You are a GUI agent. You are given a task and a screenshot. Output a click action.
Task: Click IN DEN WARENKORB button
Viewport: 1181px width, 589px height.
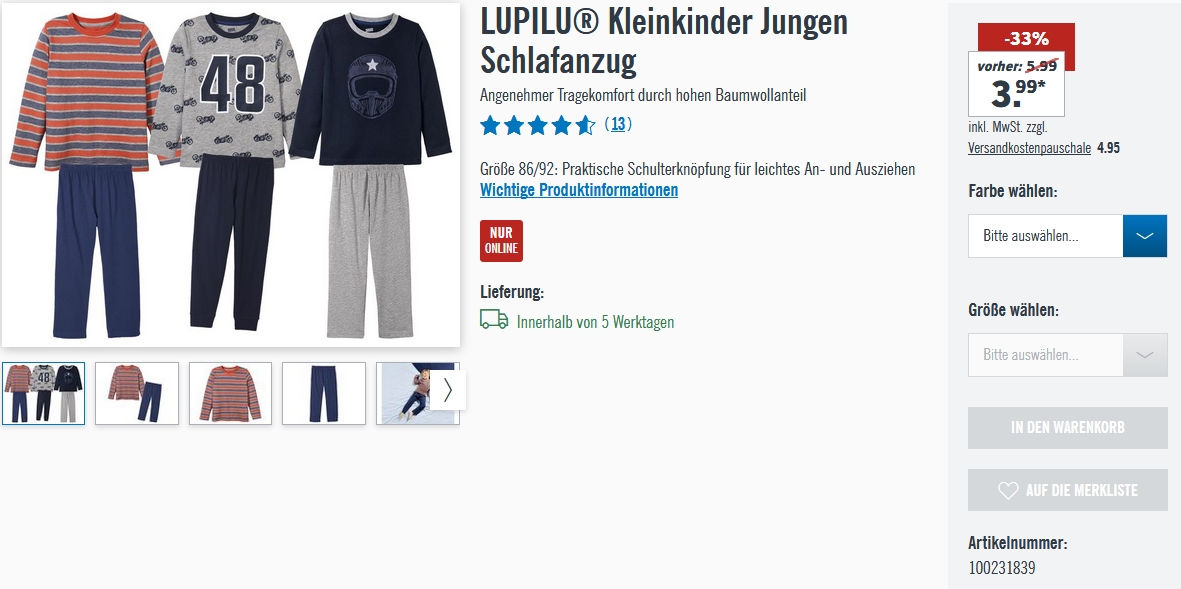pyautogui.click(x=1067, y=428)
